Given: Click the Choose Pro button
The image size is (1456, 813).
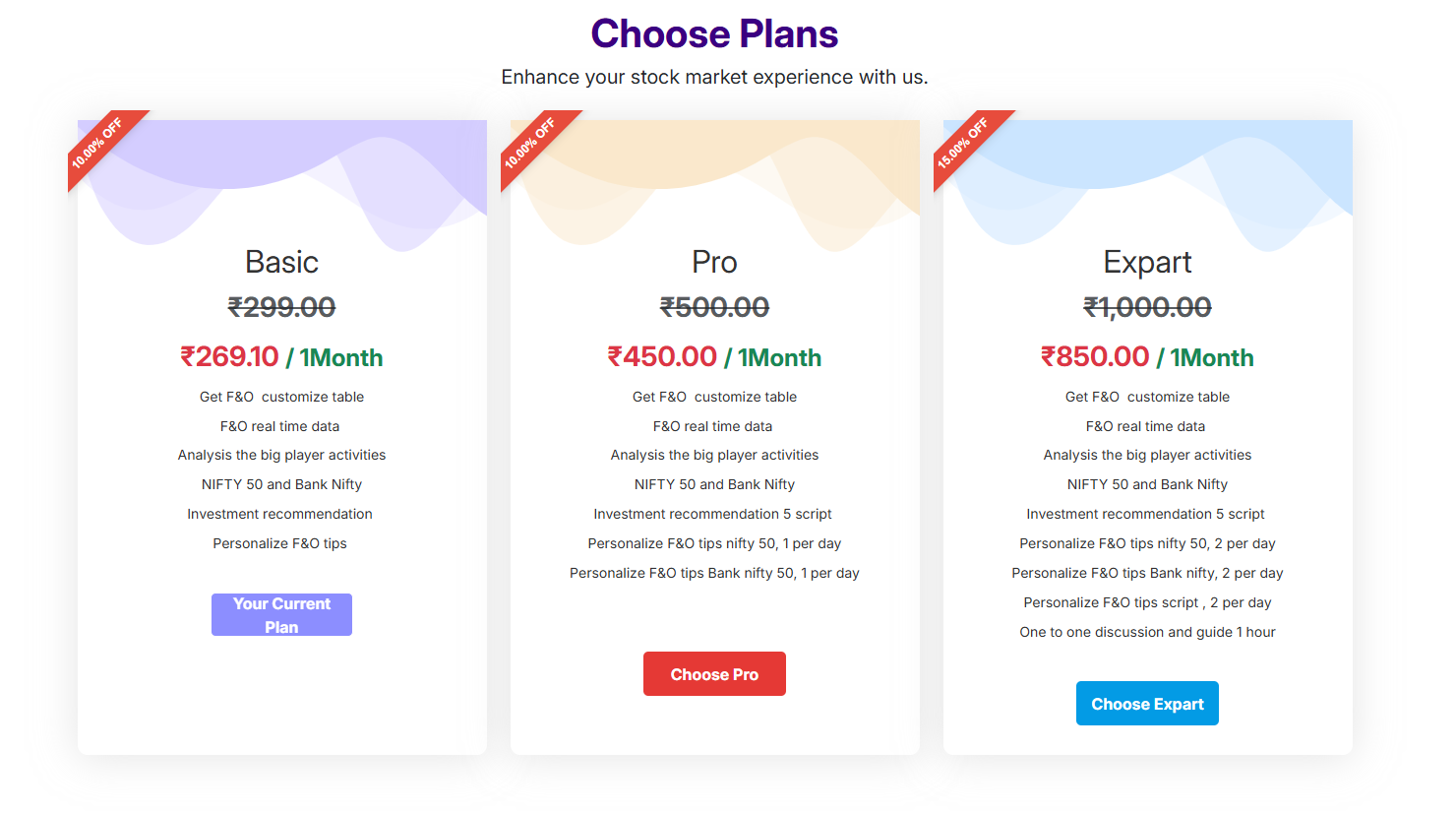Looking at the screenshot, I should click(714, 674).
